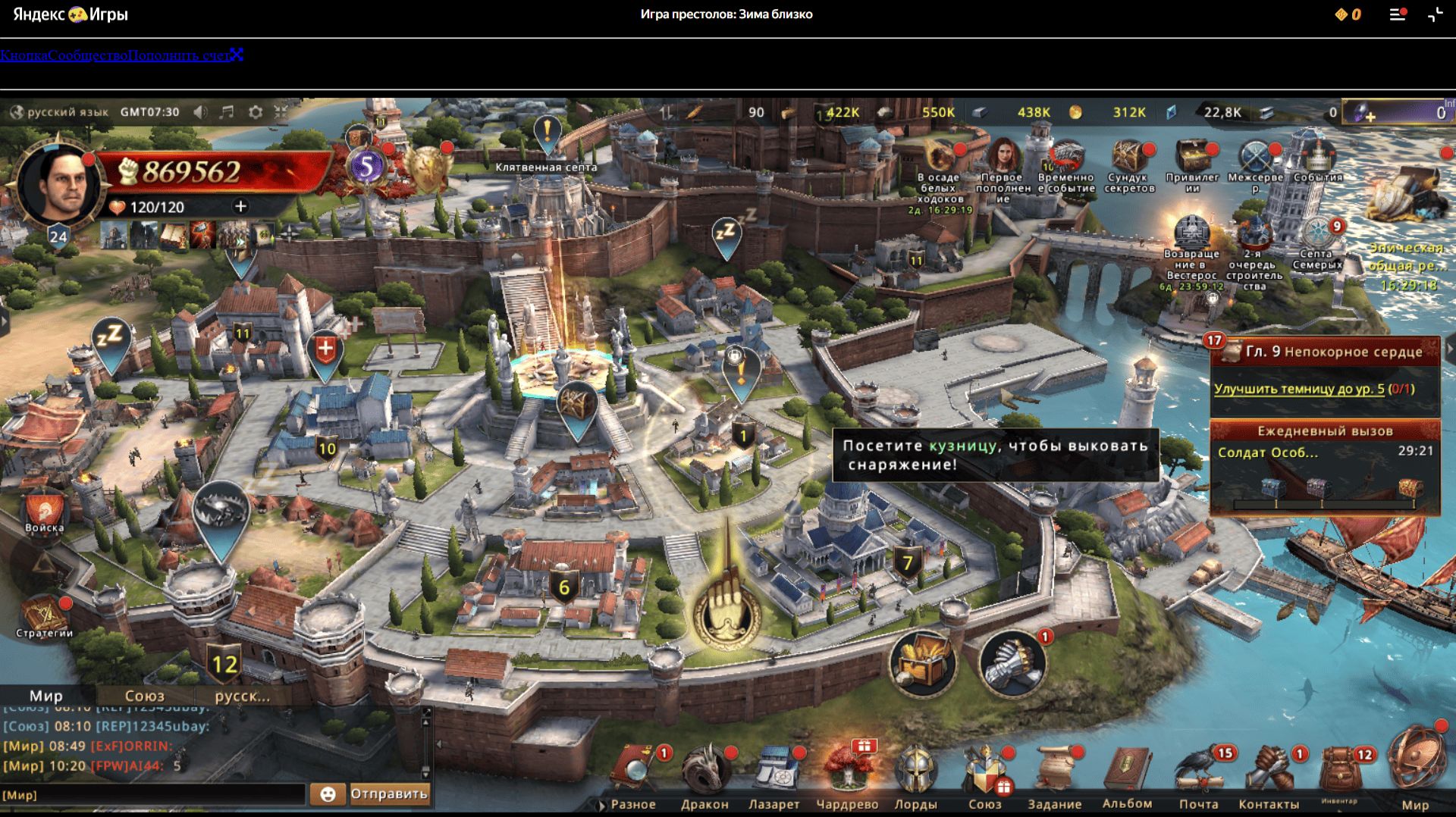This screenshot has width=1456, height=817.
Task: Switch to the русск... chat tab
Action: (x=242, y=696)
